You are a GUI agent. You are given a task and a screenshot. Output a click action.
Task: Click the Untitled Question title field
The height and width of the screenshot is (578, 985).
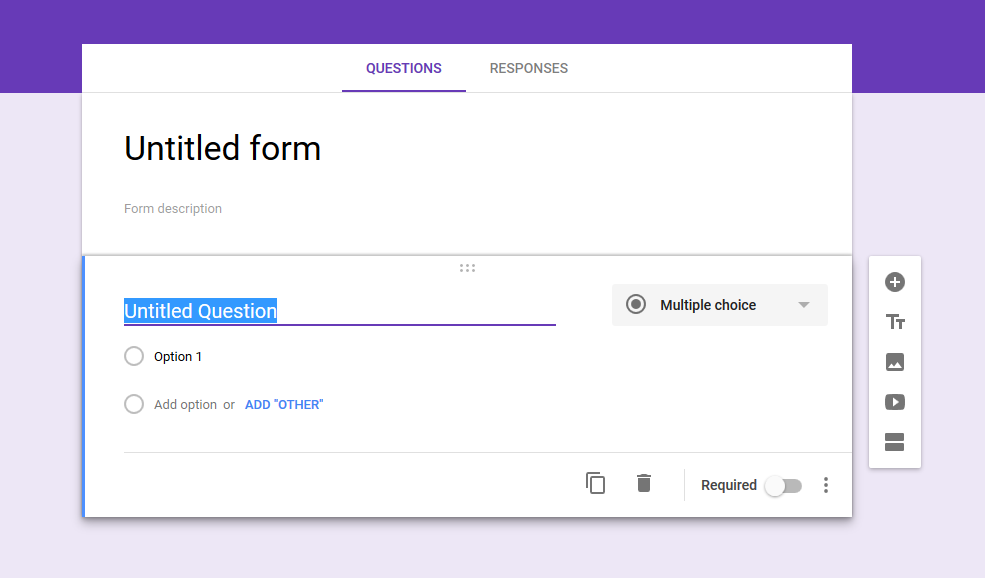pyautogui.click(x=338, y=311)
